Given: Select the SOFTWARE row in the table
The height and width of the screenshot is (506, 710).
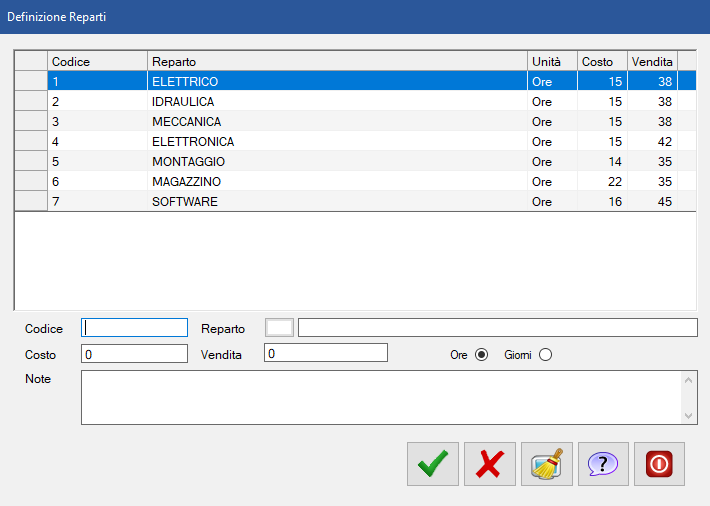Looking at the screenshot, I should coord(337,202).
